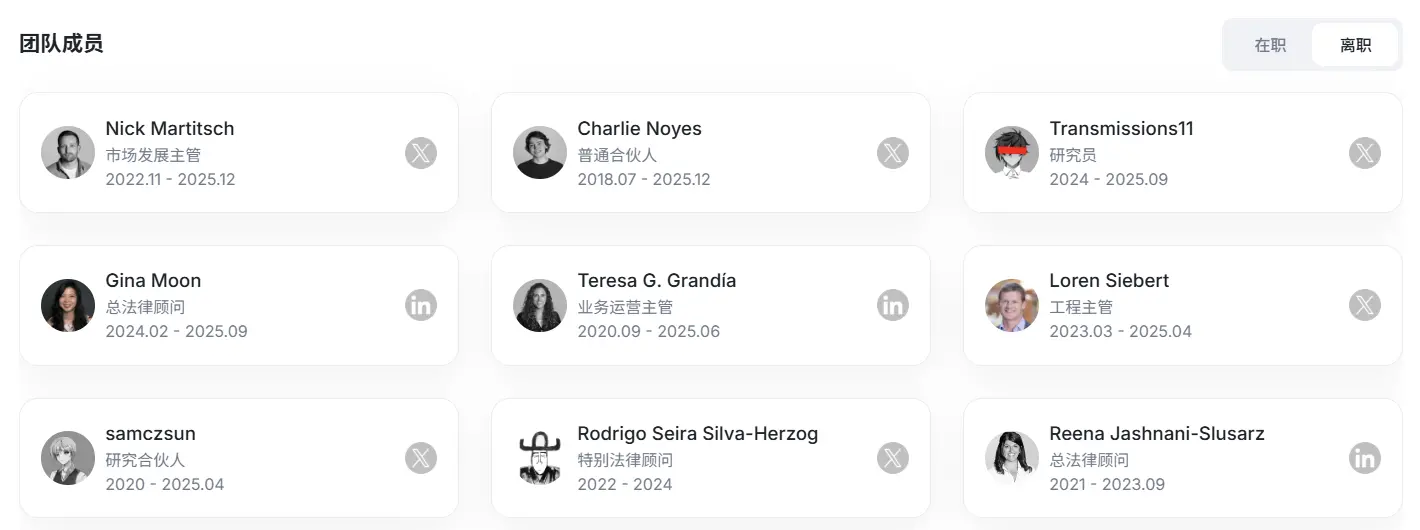This screenshot has width=1420, height=530.
Task: Click Rodrigo Seira Silva-Herzog's X icon
Action: (x=893, y=458)
